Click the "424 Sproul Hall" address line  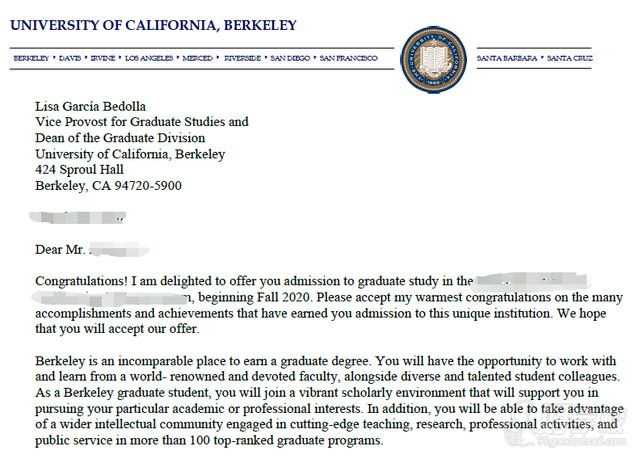[82, 170]
